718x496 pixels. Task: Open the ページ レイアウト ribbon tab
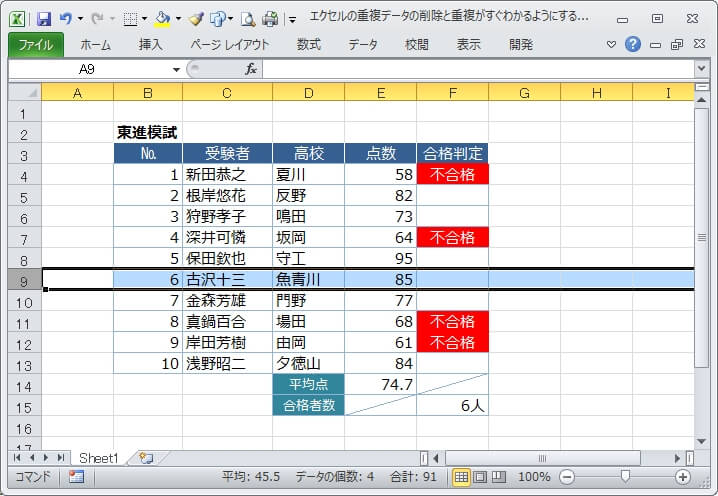pos(229,44)
